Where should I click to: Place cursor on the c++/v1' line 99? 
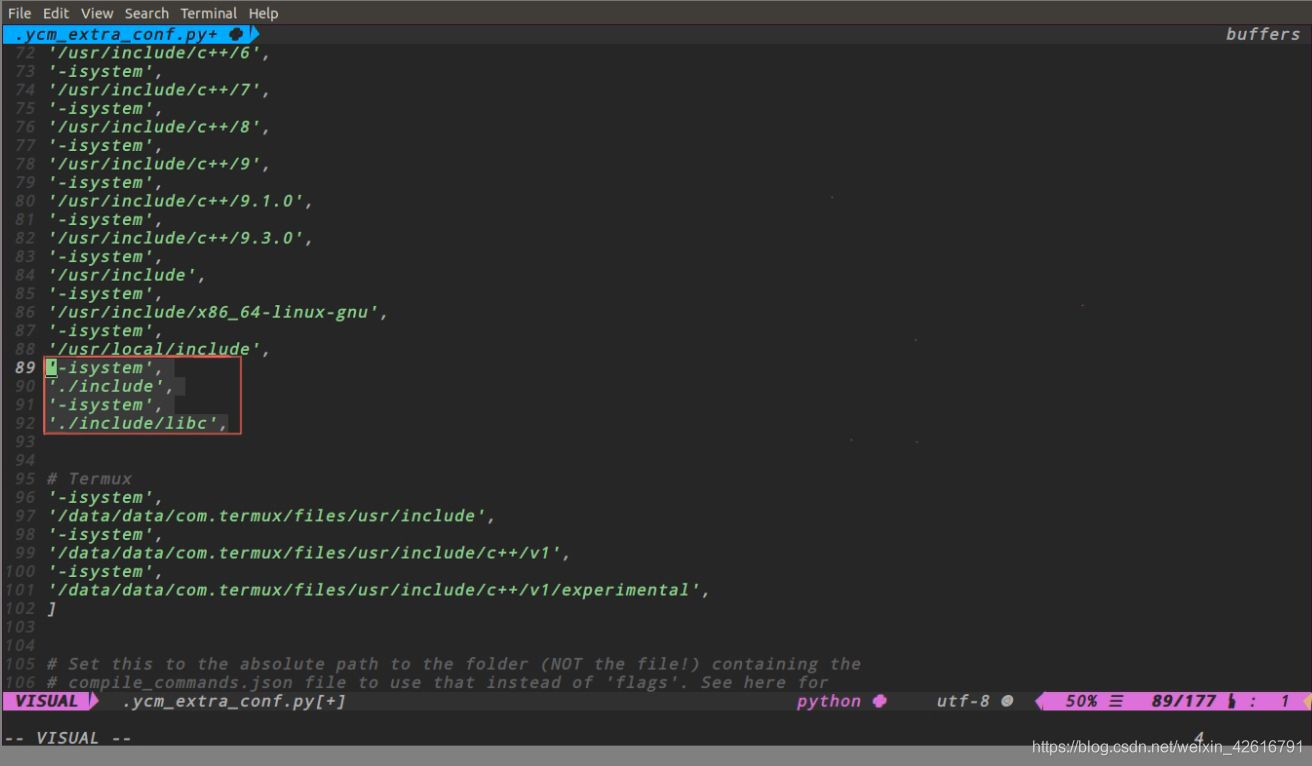(309, 553)
